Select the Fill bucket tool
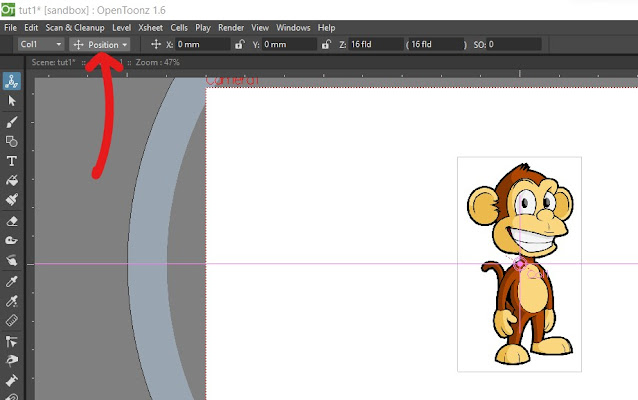Image resolution: width=638 pixels, height=400 pixels. tap(12, 180)
